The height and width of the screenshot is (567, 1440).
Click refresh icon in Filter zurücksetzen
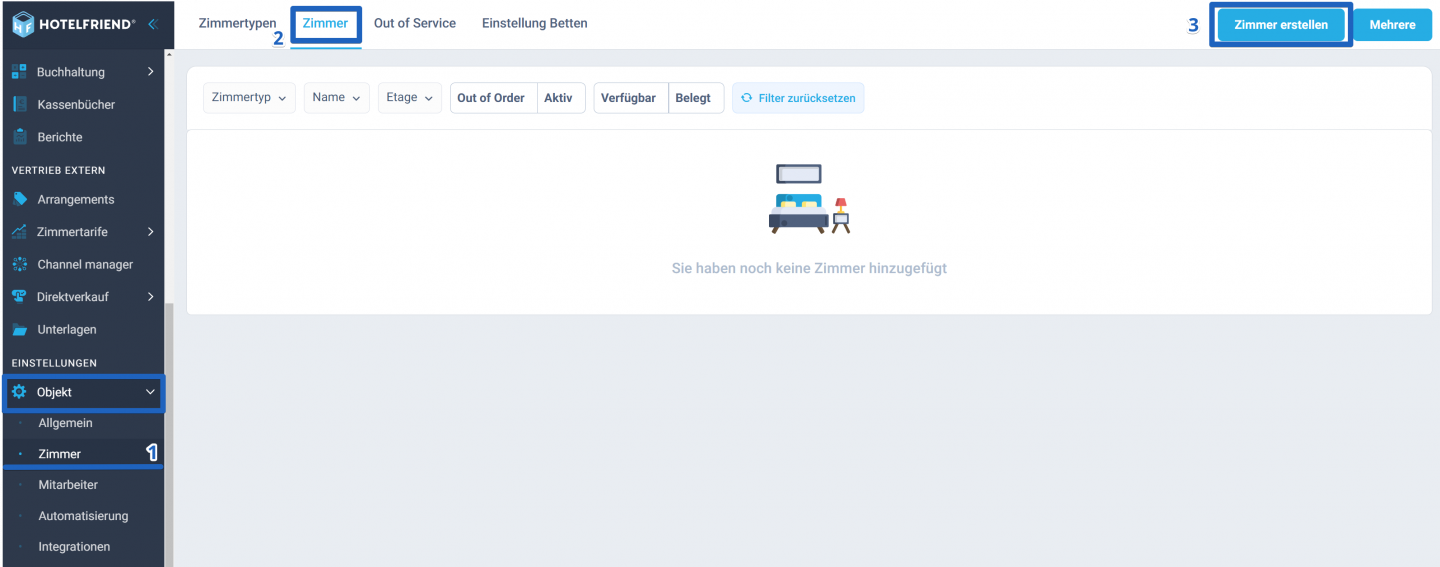pyautogui.click(x=746, y=98)
